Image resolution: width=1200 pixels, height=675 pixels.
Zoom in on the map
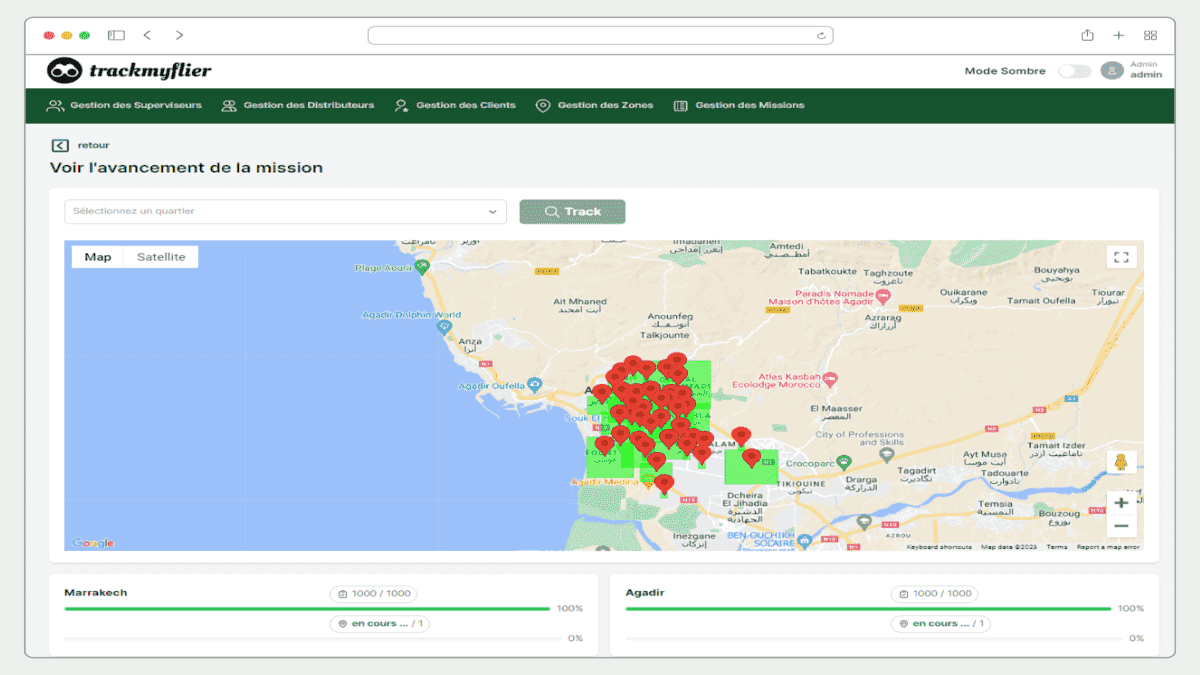click(x=1121, y=503)
